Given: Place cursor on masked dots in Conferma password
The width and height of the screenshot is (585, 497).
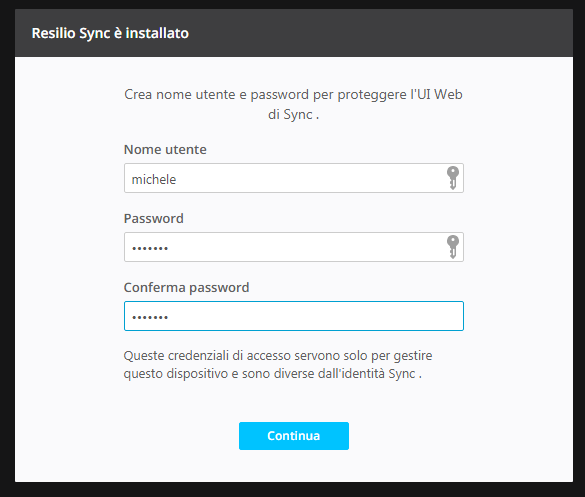Looking at the screenshot, I should pos(150,318).
